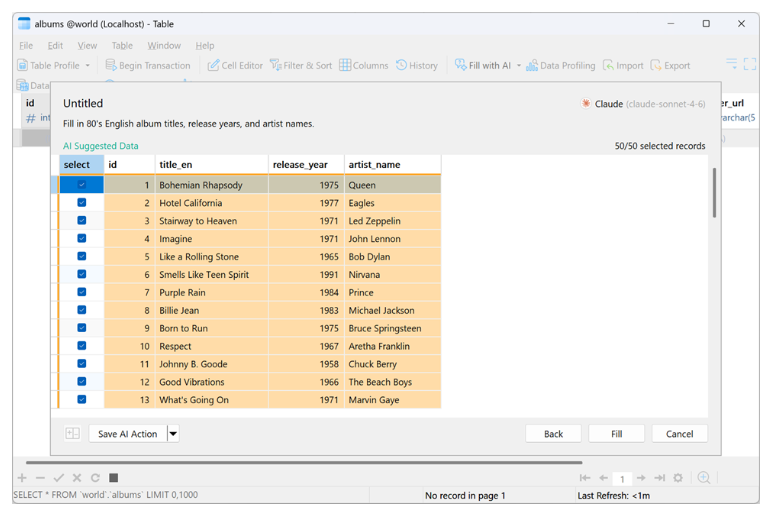Uncheck the Stairway to Heaven row checkbox
768x506 pixels.
coord(82,220)
